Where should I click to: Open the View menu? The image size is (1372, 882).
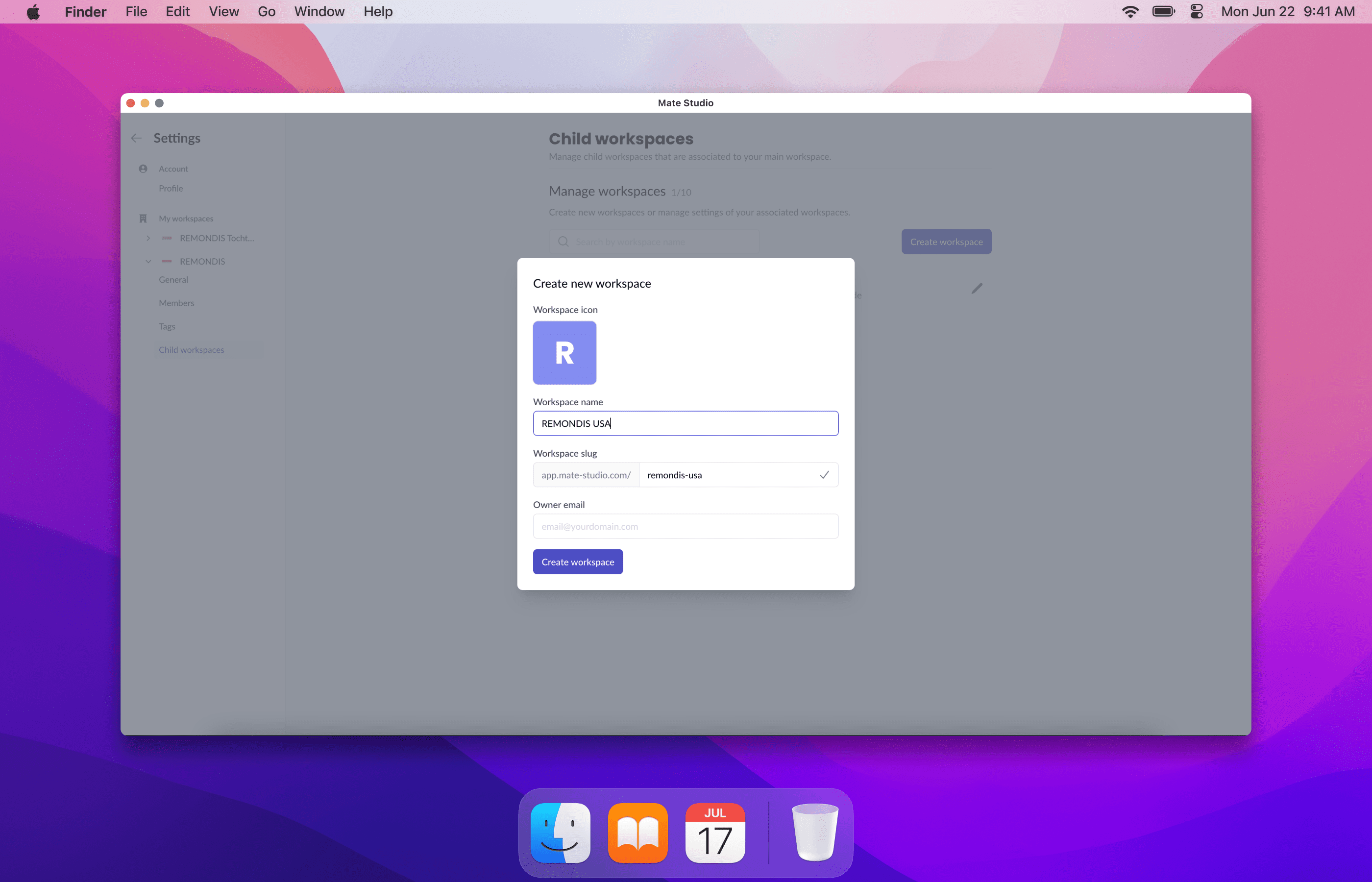[x=224, y=11]
